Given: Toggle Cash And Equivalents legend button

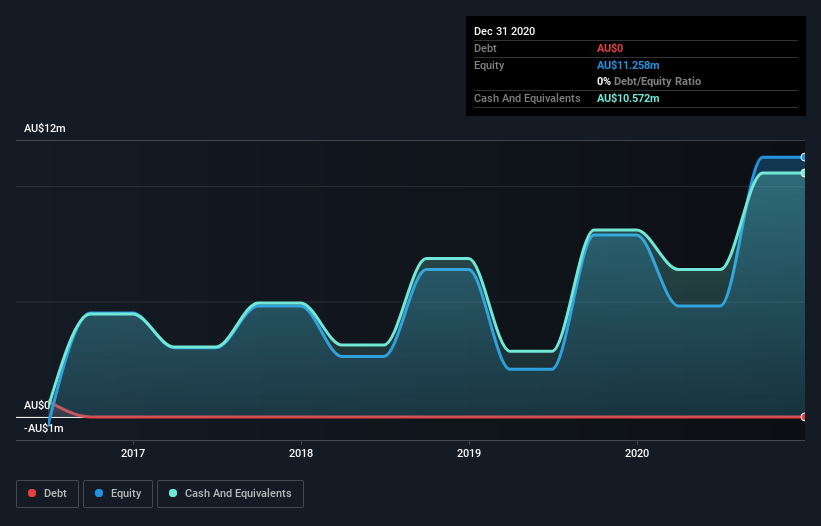Looking at the screenshot, I should pos(230,494).
